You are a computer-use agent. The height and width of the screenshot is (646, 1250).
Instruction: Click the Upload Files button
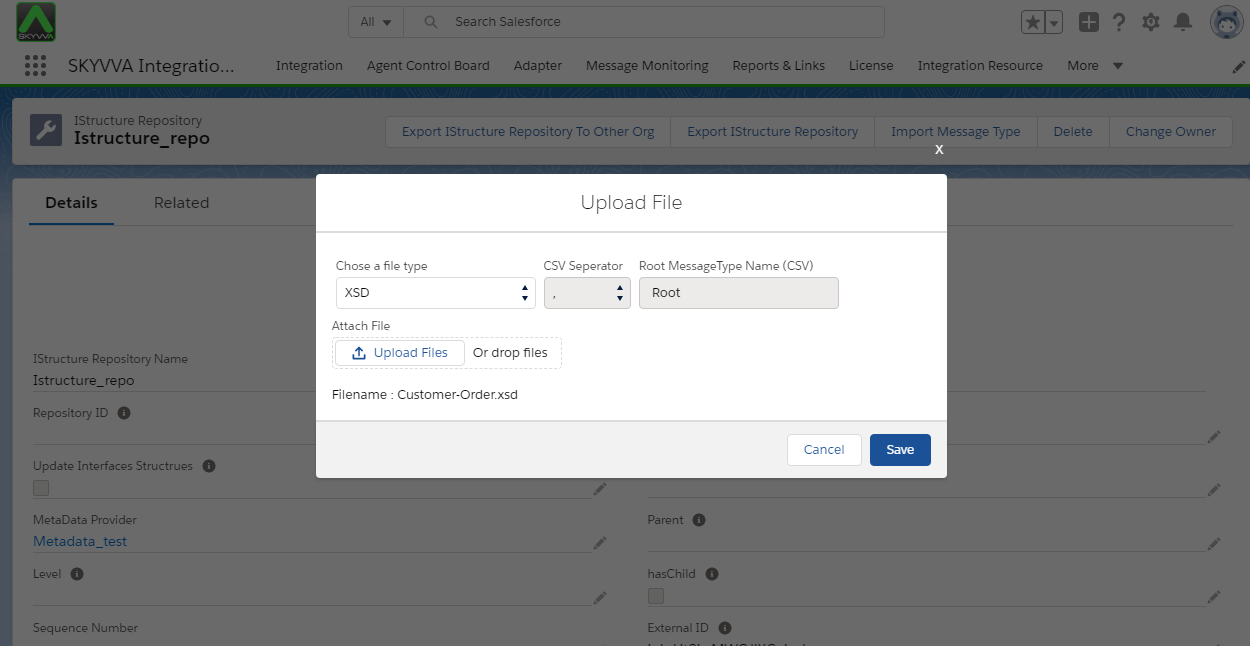tap(400, 353)
